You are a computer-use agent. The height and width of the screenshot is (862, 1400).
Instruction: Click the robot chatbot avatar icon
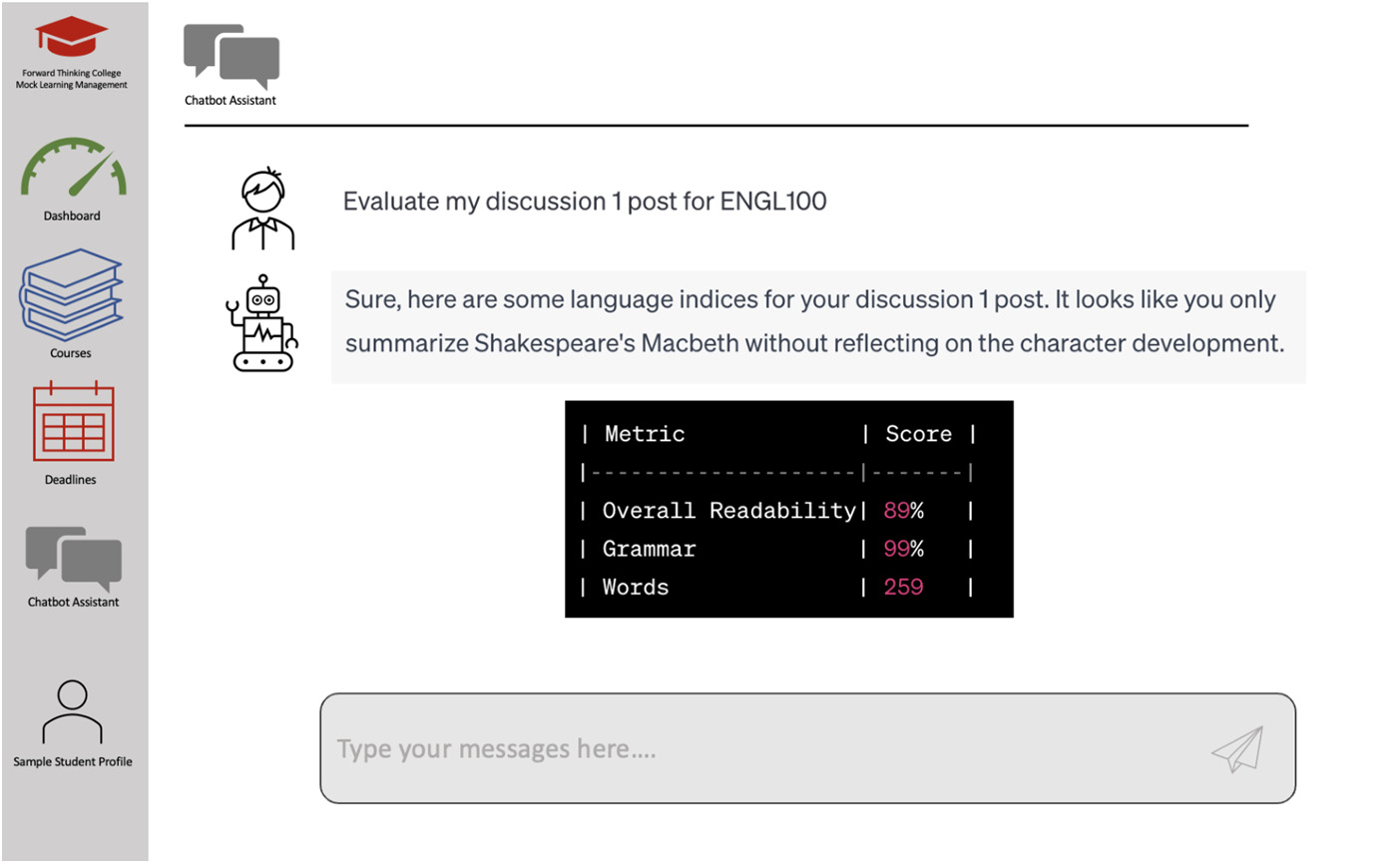click(262, 323)
